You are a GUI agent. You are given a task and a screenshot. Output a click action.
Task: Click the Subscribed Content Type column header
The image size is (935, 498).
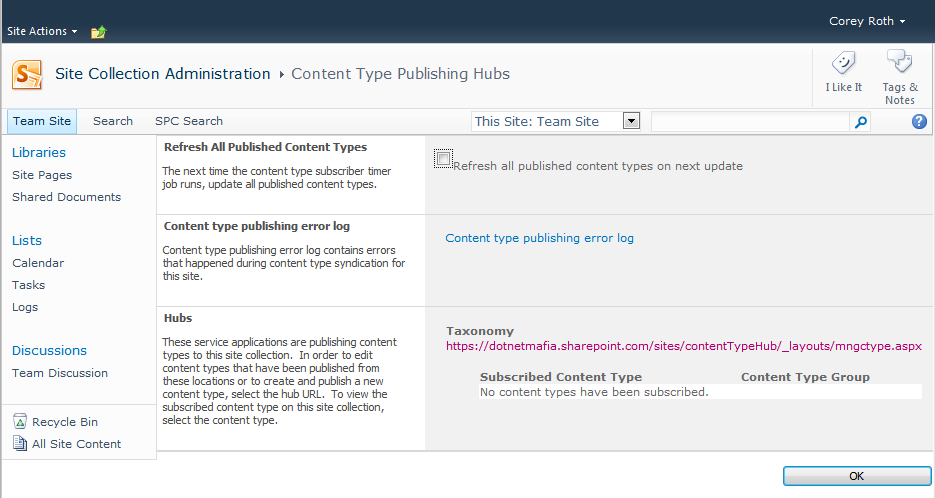[x=561, y=377]
